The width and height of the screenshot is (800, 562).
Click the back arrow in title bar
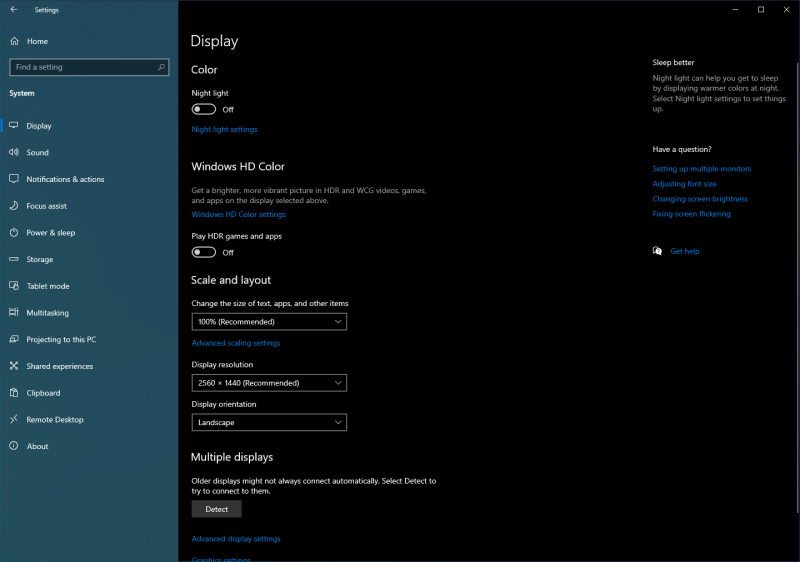(x=14, y=10)
